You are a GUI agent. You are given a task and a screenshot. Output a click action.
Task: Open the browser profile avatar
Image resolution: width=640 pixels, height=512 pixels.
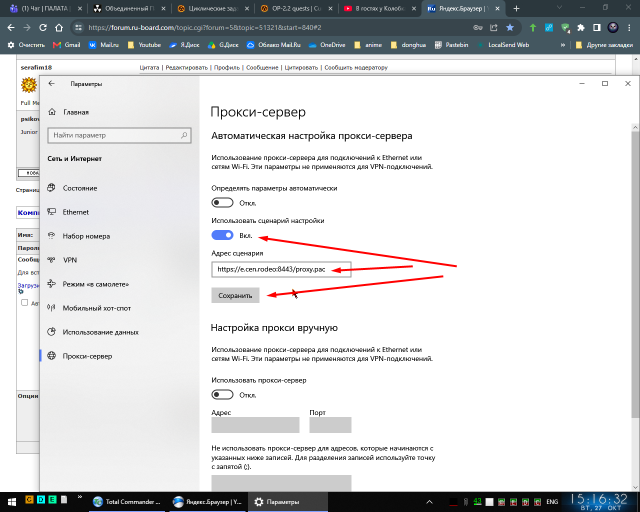tap(613, 27)
